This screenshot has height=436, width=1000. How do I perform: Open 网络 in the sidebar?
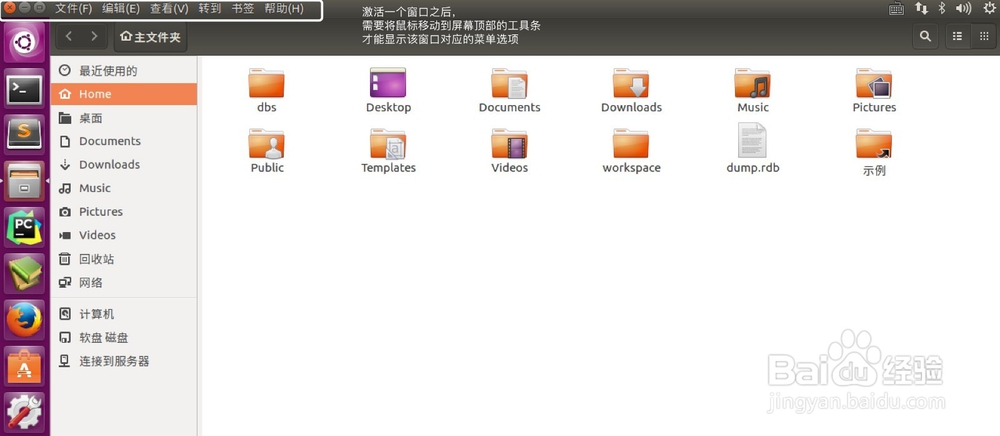click(124, 283)
